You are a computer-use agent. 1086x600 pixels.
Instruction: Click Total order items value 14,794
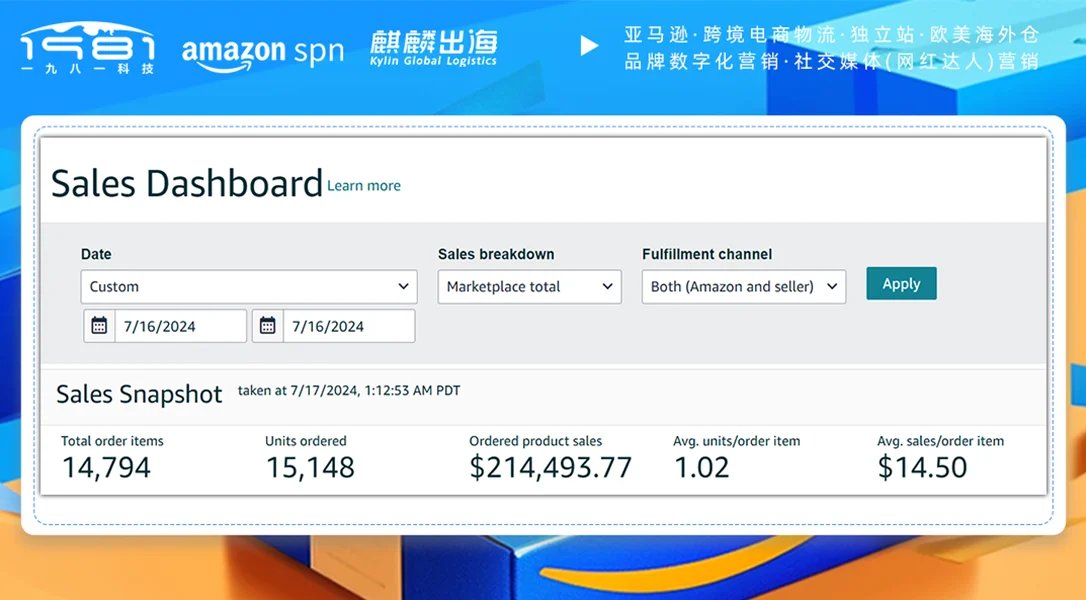(x=106, y=468)
